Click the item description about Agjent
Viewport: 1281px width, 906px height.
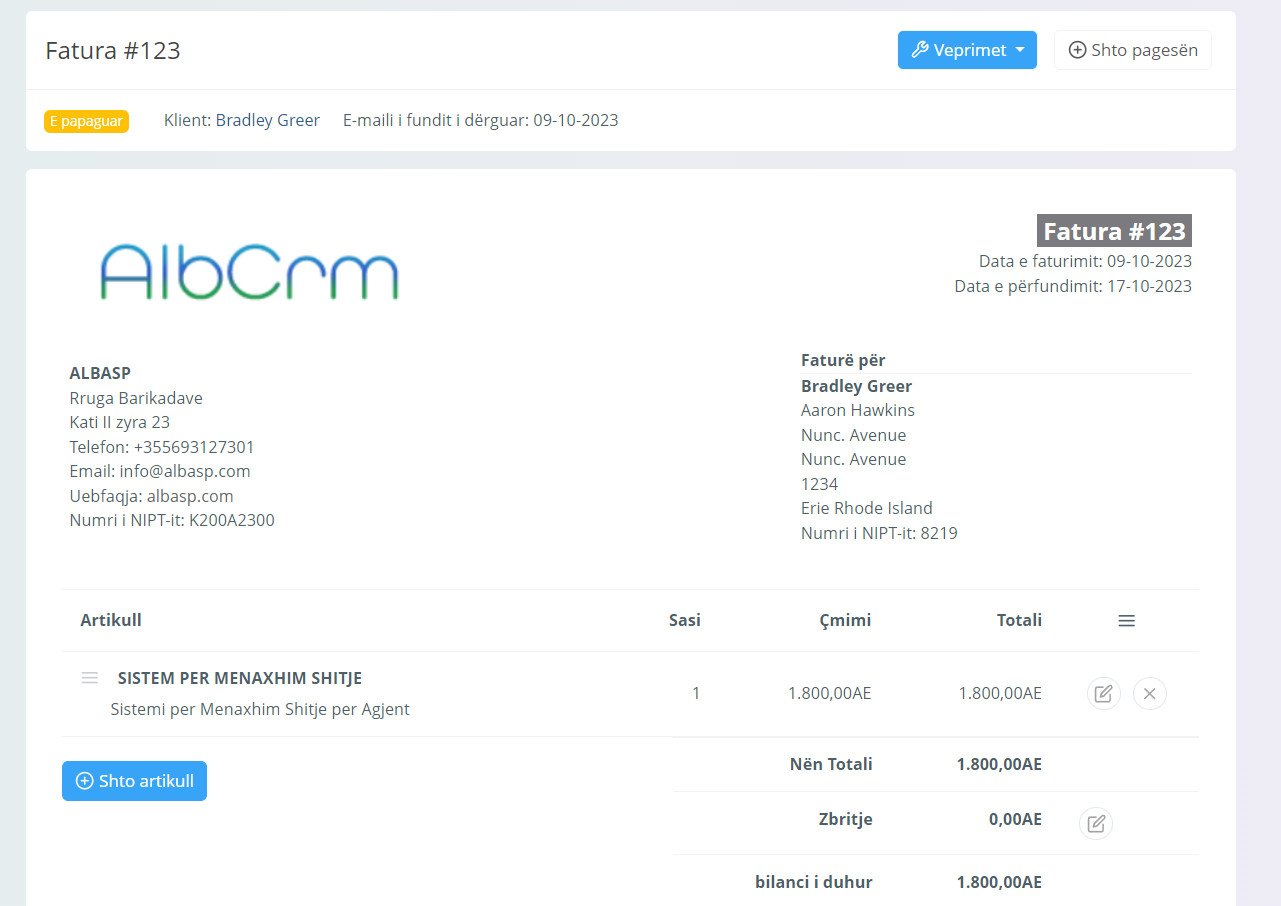coord(259,709)
